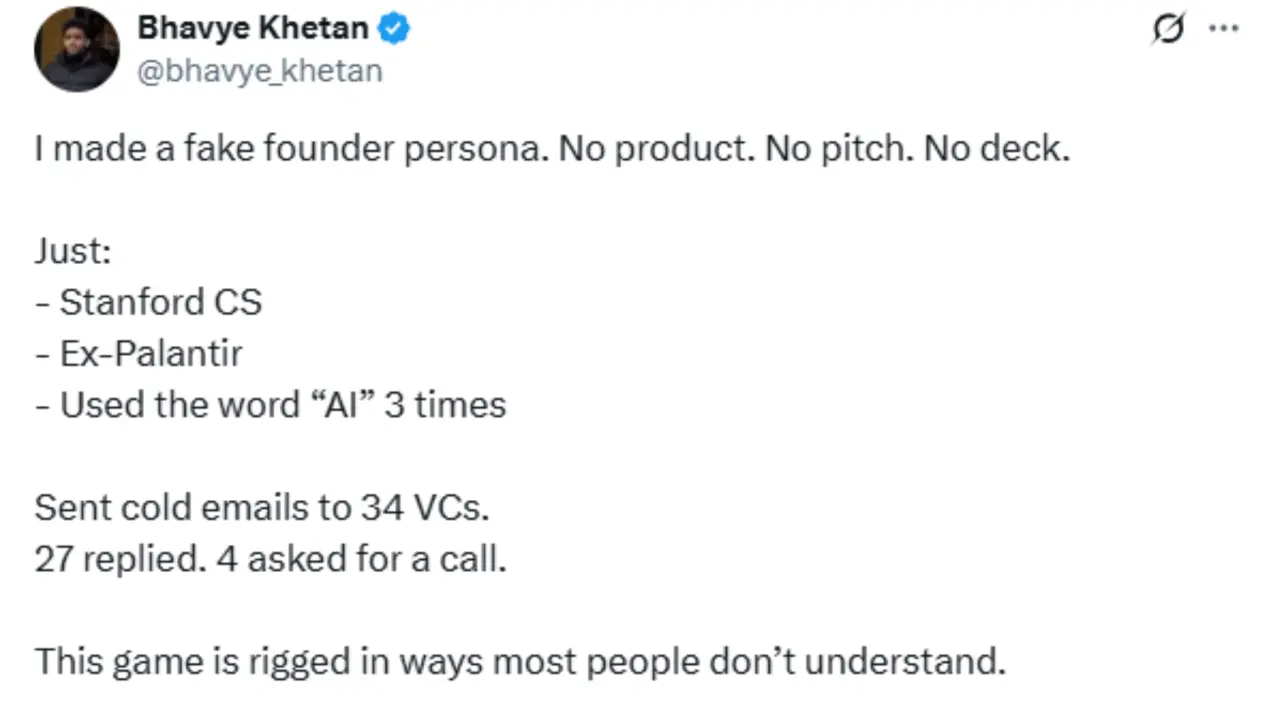Select the line mentioning Stanford CS
1280x720 pixels.
pyautogui.click(x=148, y=302)
